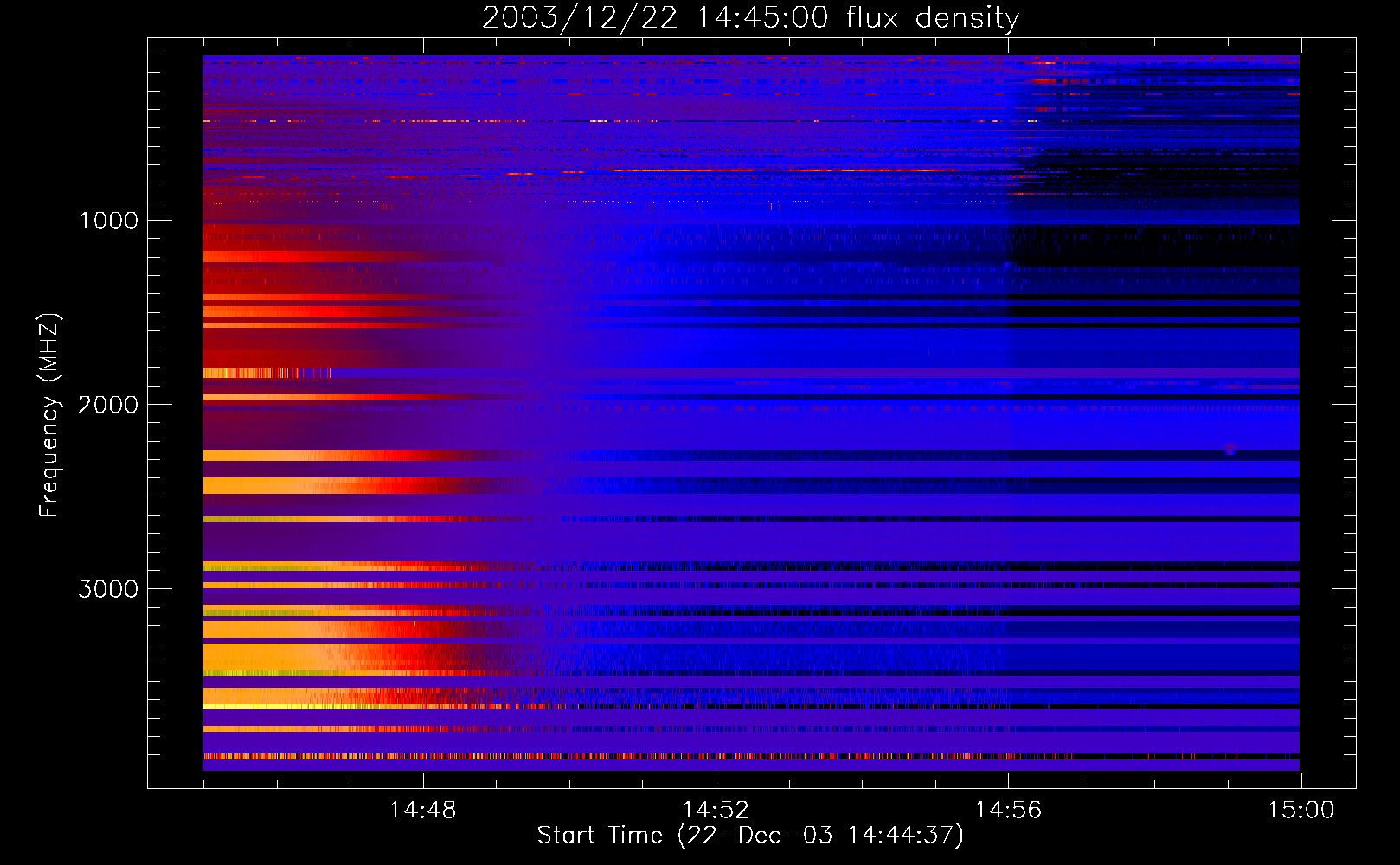1400x865 pixels.
Task: Click the '2000' frequency tick label
Action: tap(108, 405)
